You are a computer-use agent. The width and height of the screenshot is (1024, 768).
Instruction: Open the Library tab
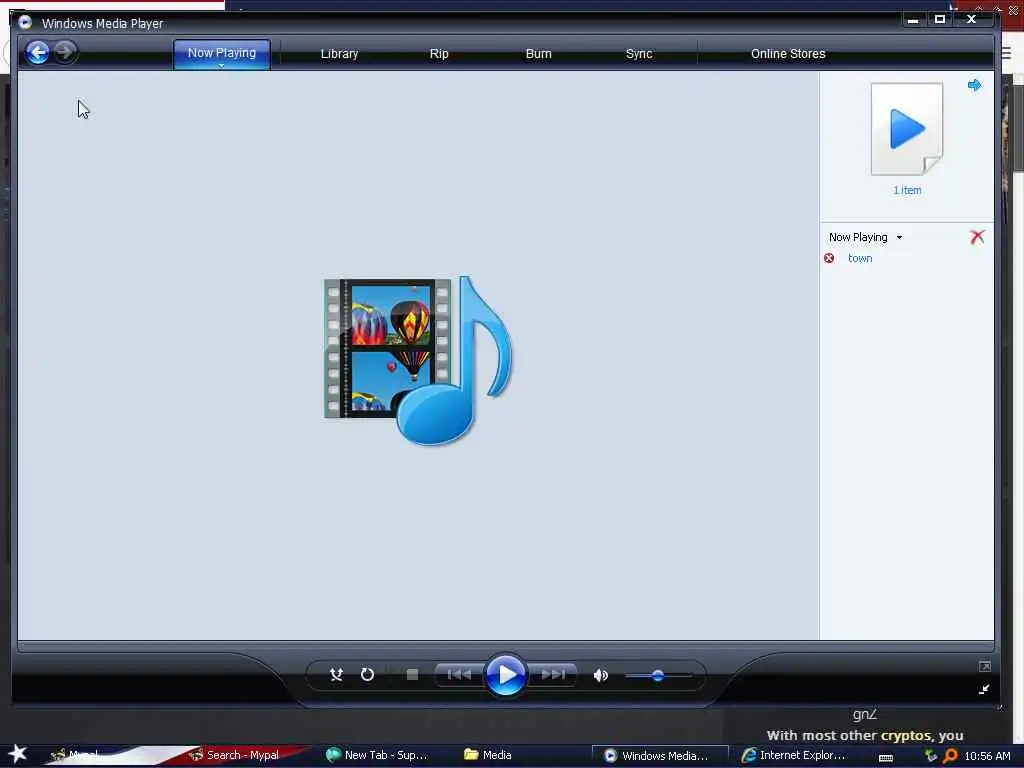339,54
